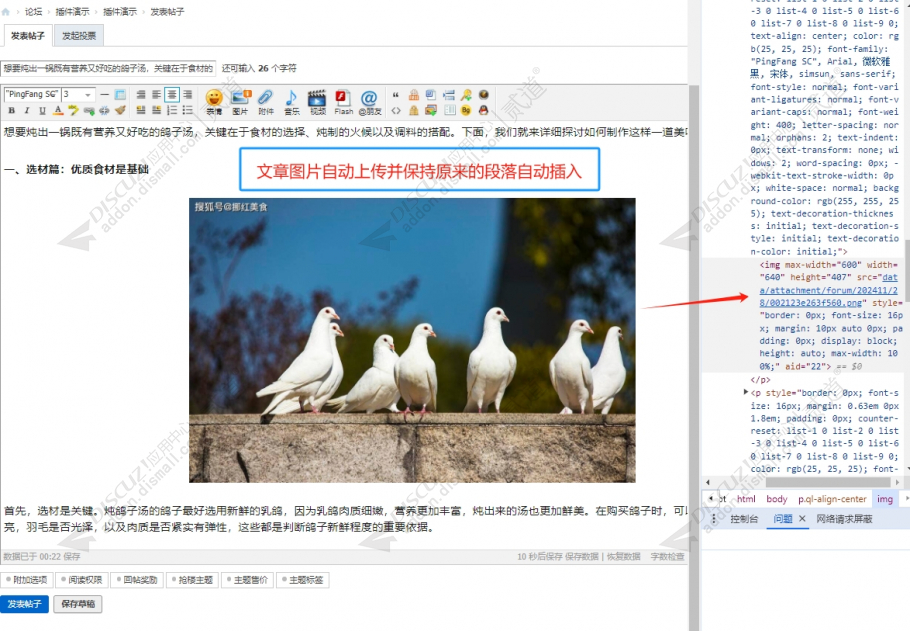Expand 回帖奖励 reply reward section
Screen dimensions: 910x631
(x=137, y=579)
